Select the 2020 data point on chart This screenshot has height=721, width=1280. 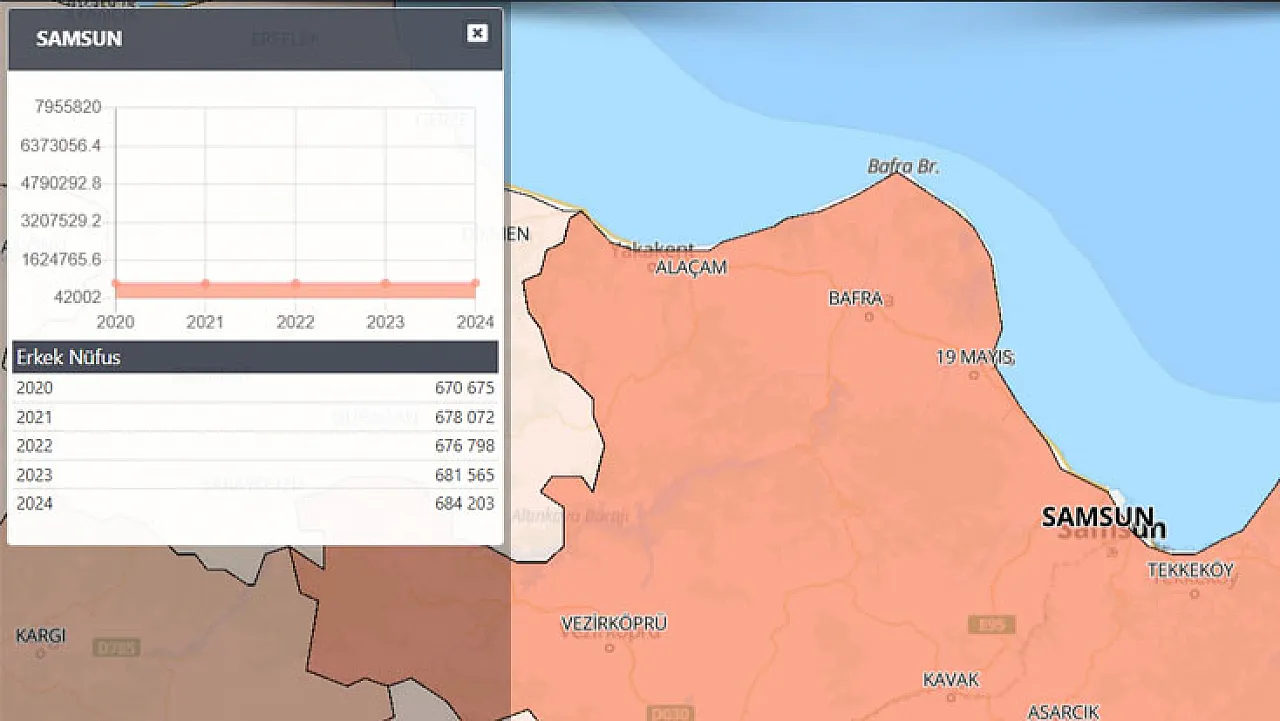(x=116, y=283)
